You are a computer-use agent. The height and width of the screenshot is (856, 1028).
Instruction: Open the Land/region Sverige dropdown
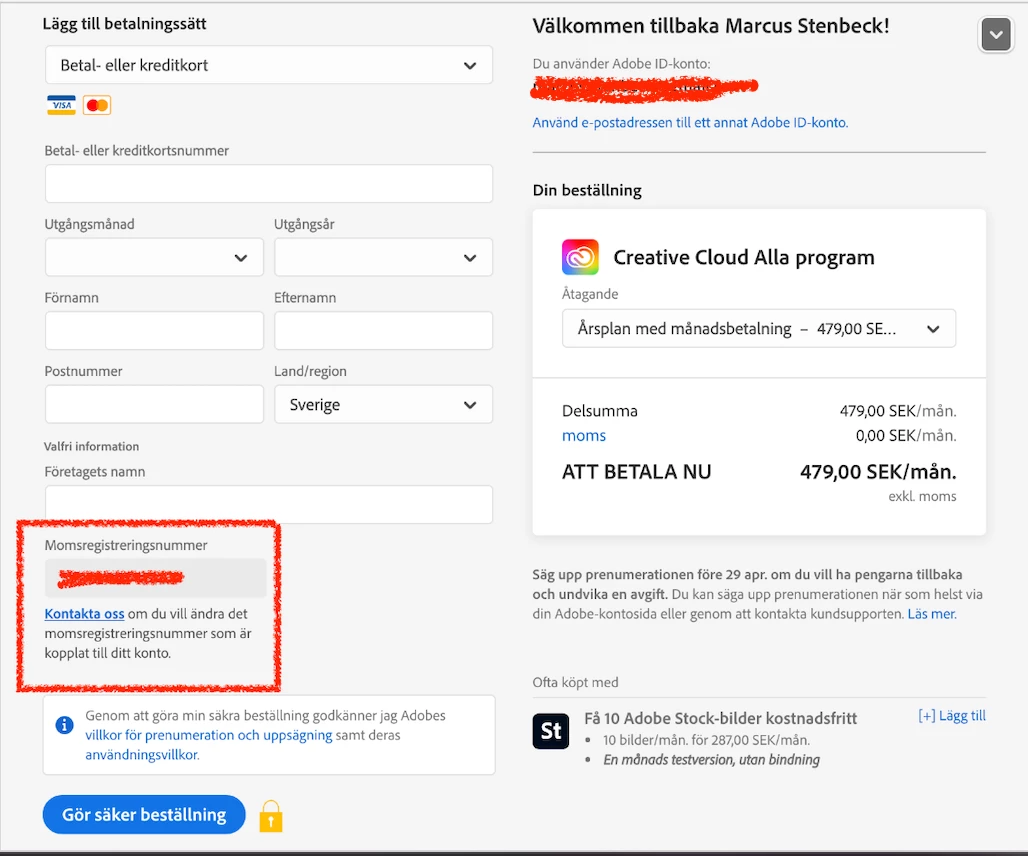point(384,404)
